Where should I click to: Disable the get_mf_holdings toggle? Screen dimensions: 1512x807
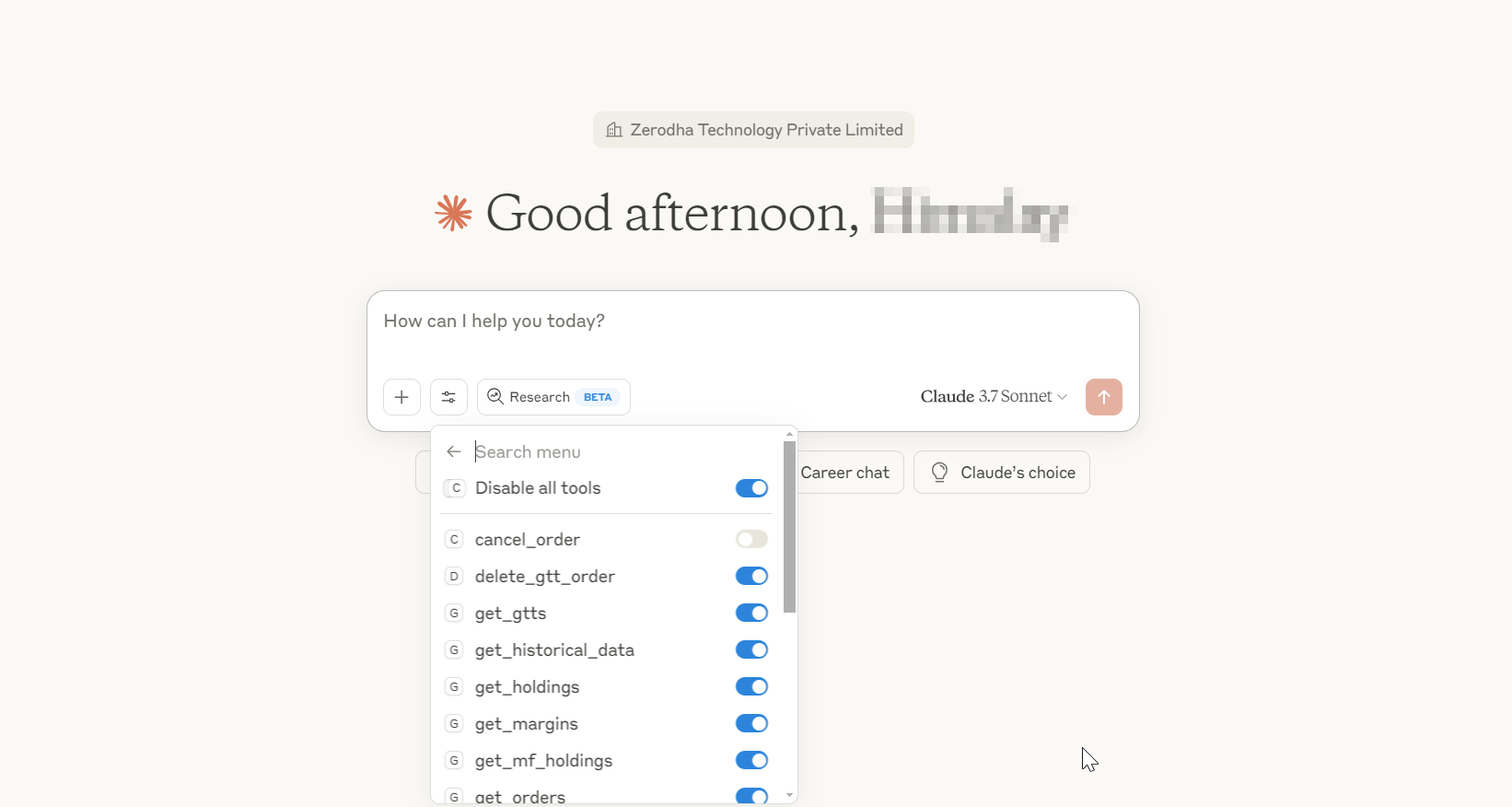(x=751, y=760)
